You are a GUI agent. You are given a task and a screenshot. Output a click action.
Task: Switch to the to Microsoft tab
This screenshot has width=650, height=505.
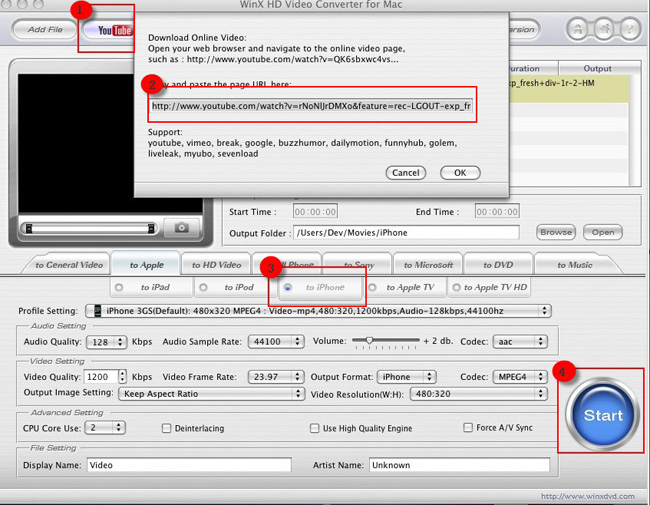[x=428, y=265]
